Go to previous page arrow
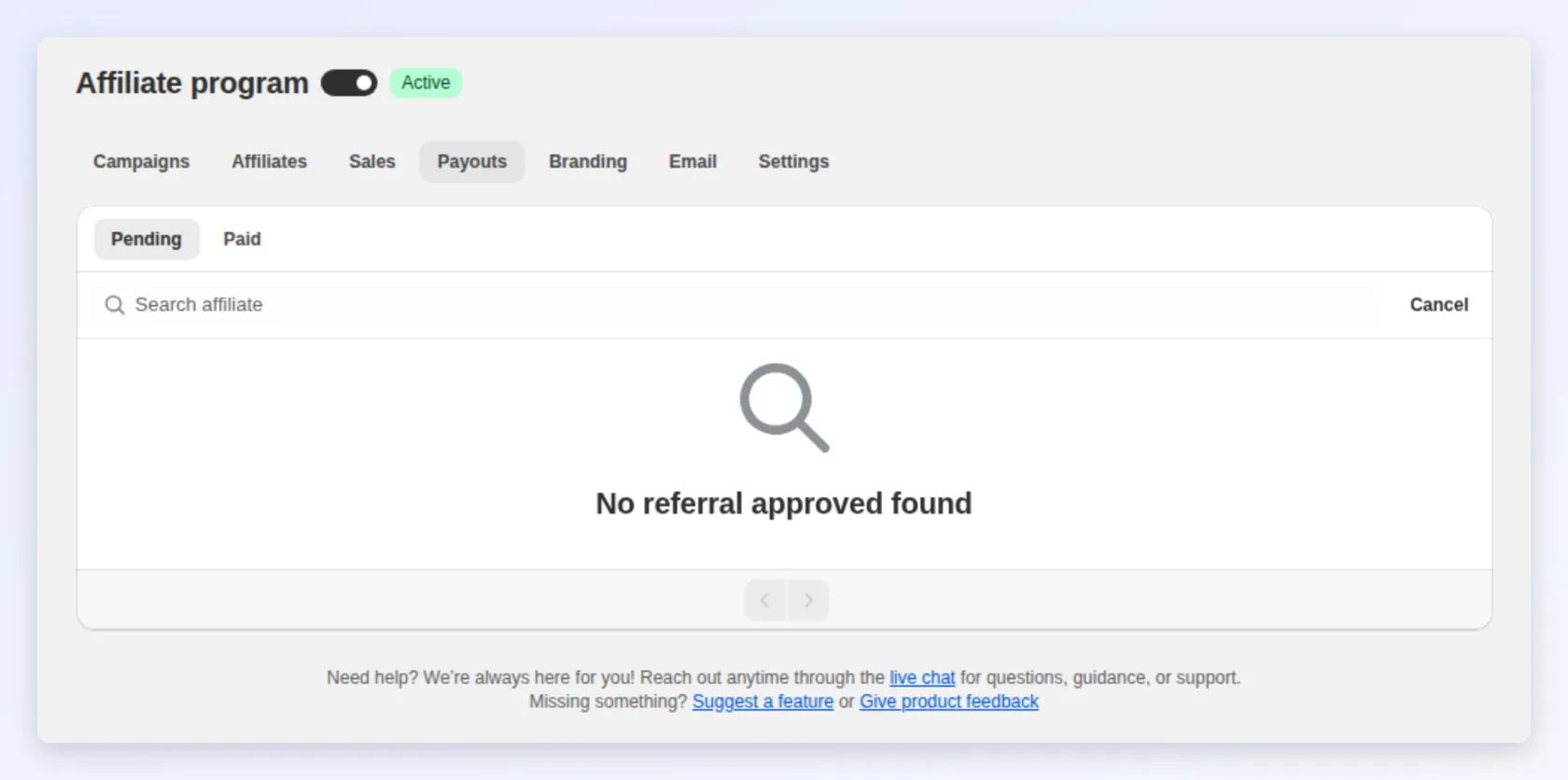Screen dimensions: 1568x780 (x=765, y=600)
